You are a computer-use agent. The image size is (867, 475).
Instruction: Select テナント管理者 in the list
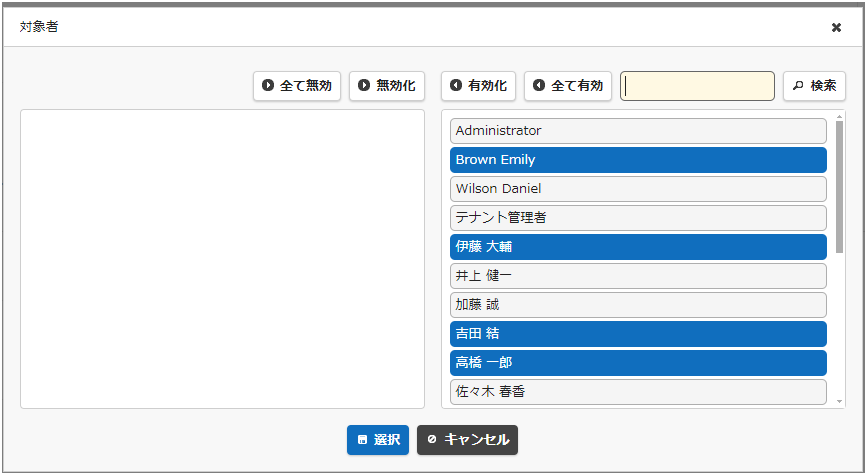click(x=638, y=218)
